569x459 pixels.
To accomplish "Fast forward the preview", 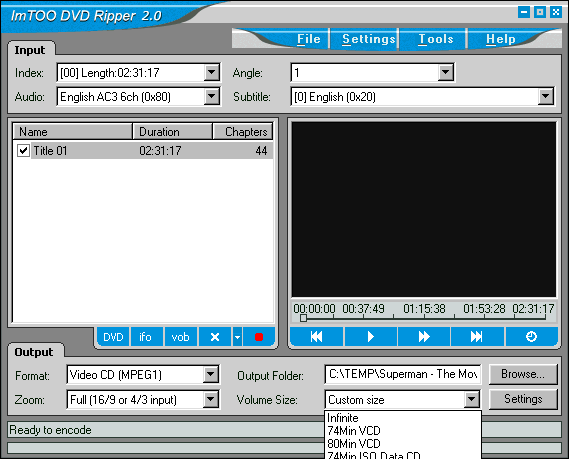I will click(x=423, y=337).
